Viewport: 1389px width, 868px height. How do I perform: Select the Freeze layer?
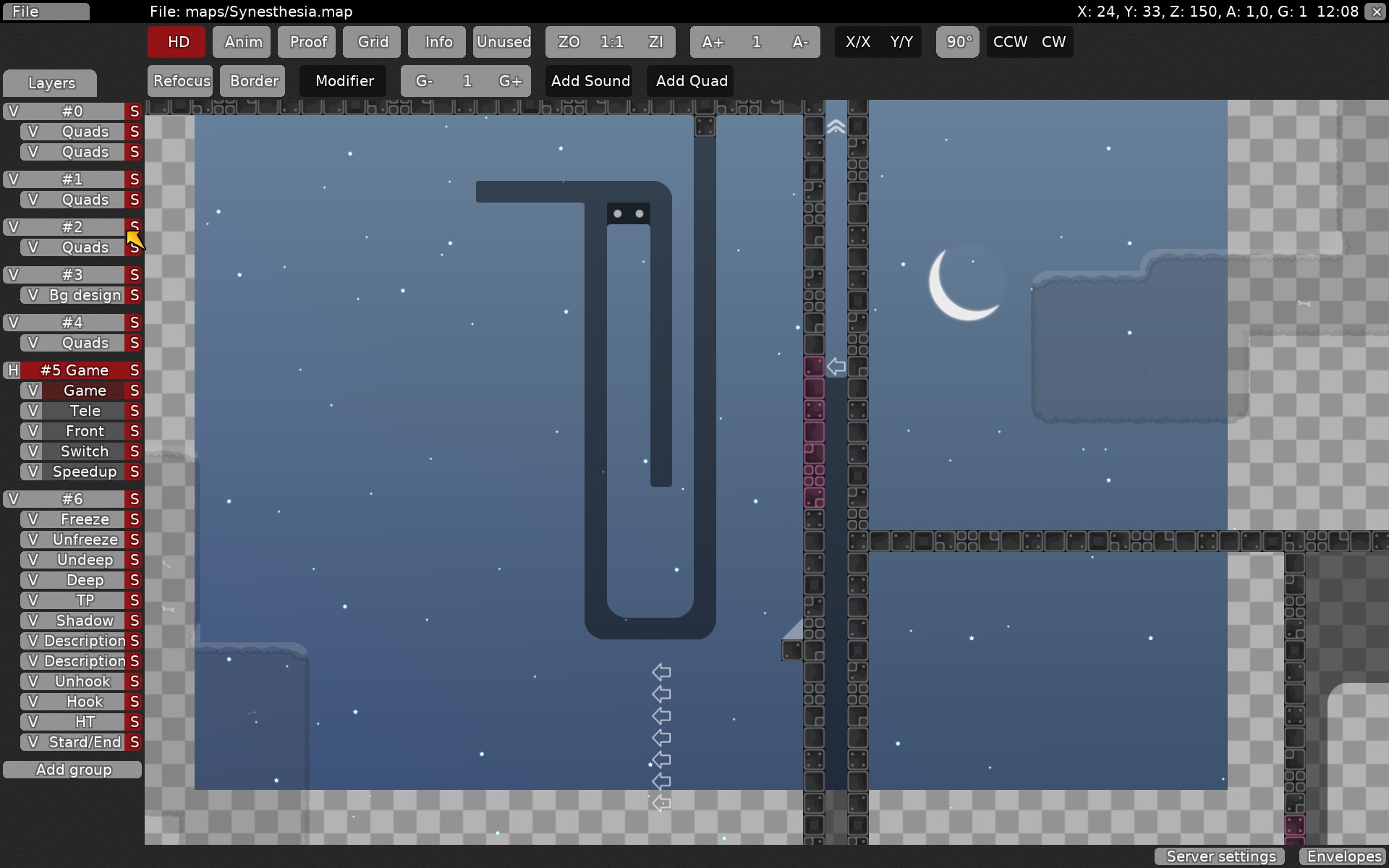click(x=83, y=519)
